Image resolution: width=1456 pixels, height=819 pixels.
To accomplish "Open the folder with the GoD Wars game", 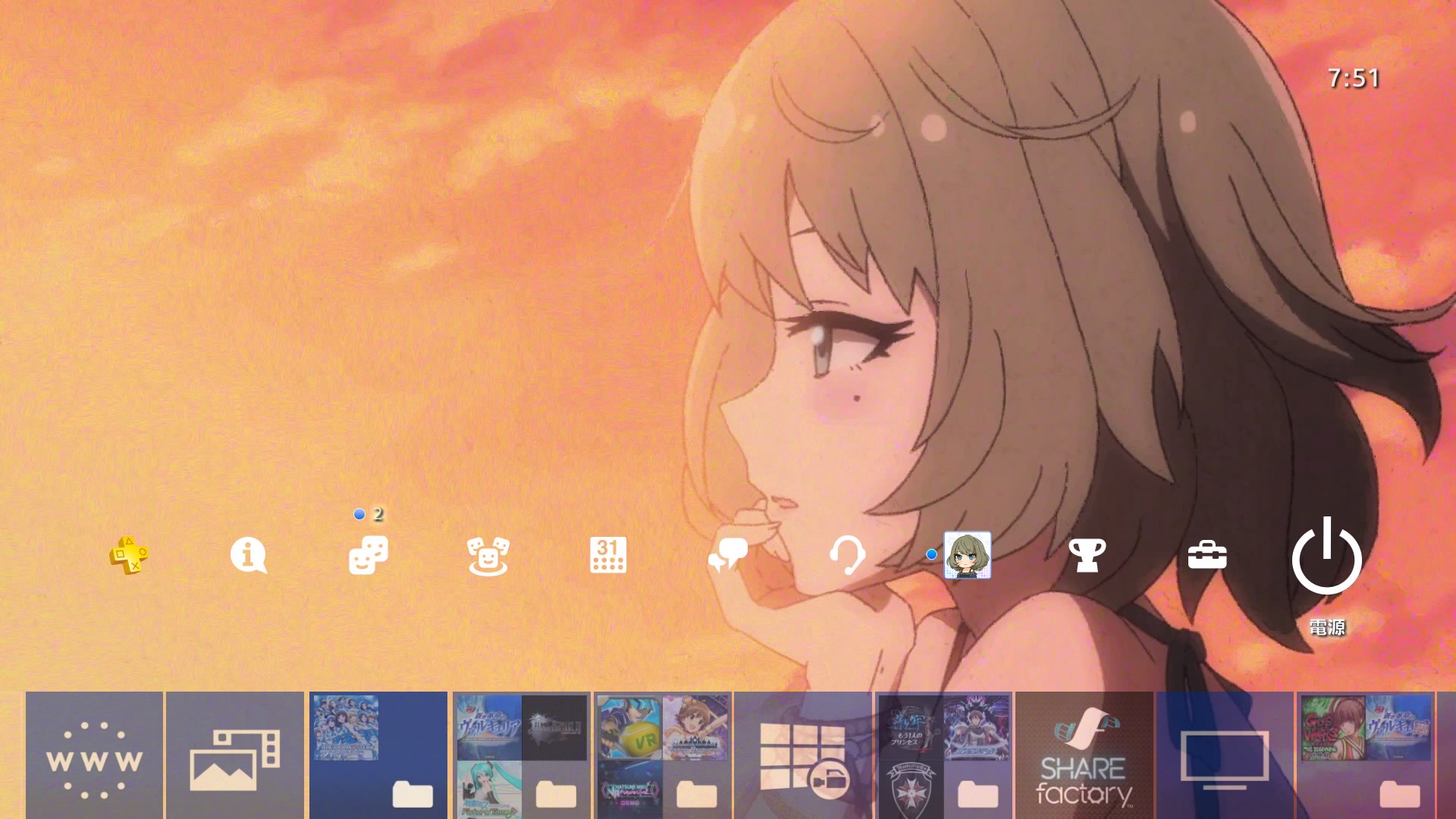I will click(x=1367, y=755).
